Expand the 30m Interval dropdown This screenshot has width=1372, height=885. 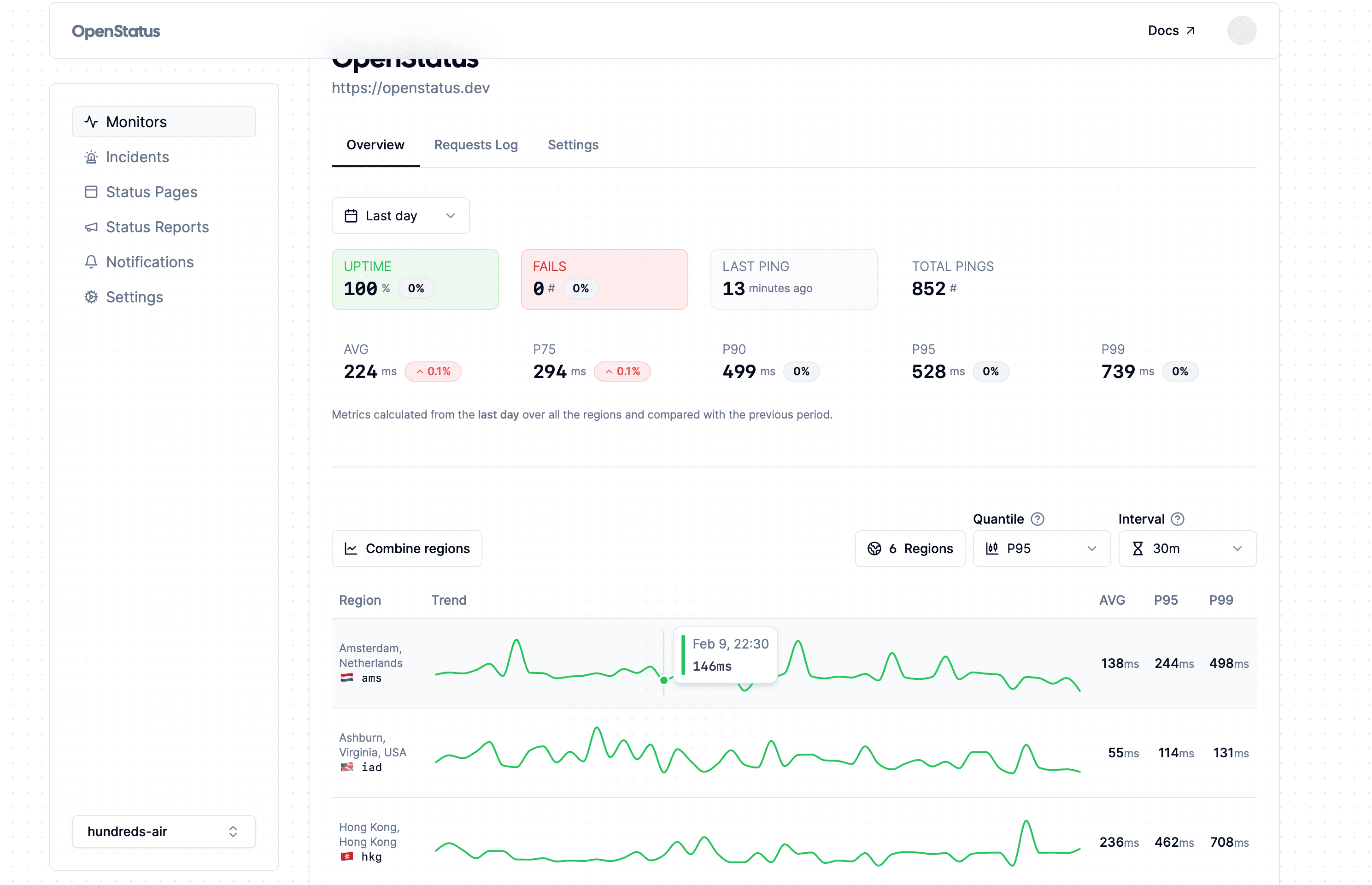tap(1187, 548)
